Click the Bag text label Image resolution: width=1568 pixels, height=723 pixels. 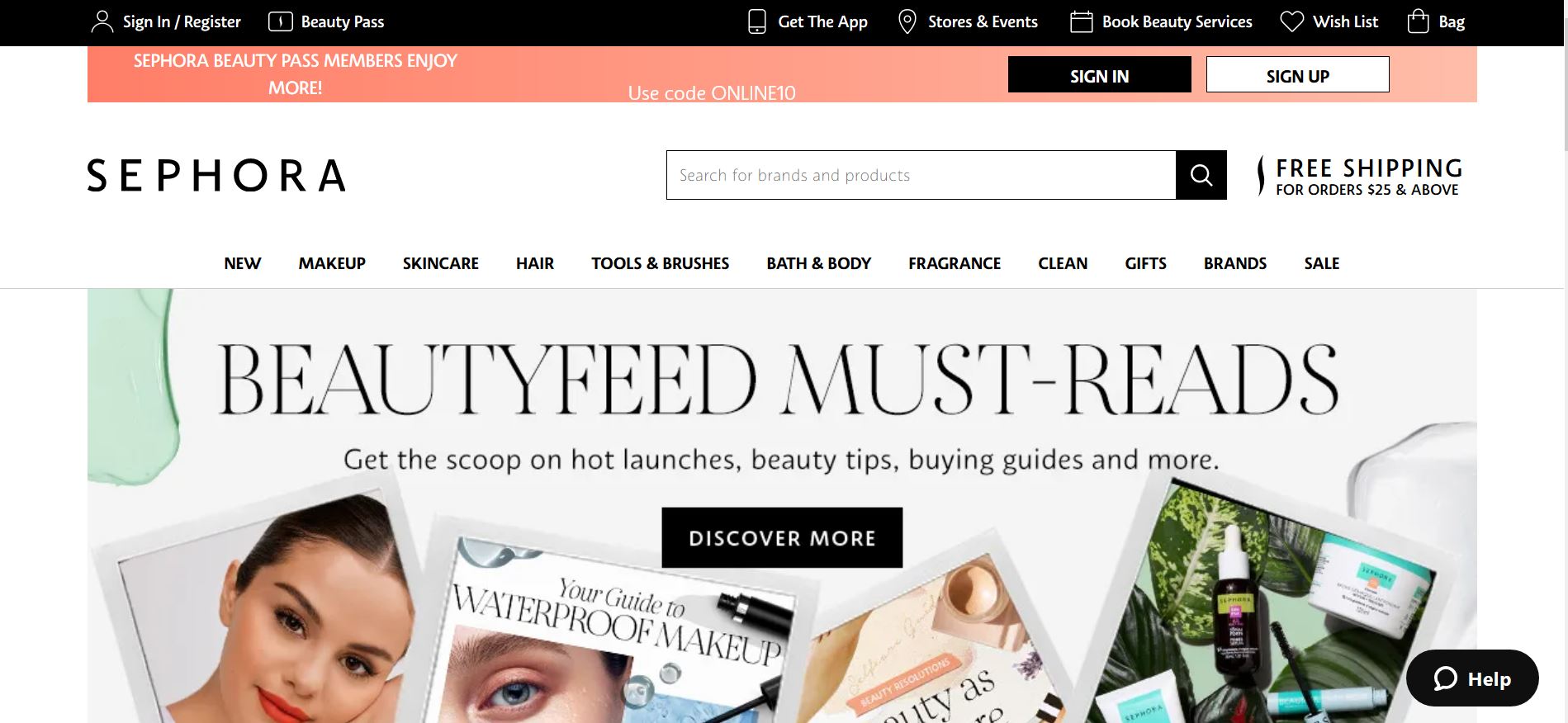1452,21
